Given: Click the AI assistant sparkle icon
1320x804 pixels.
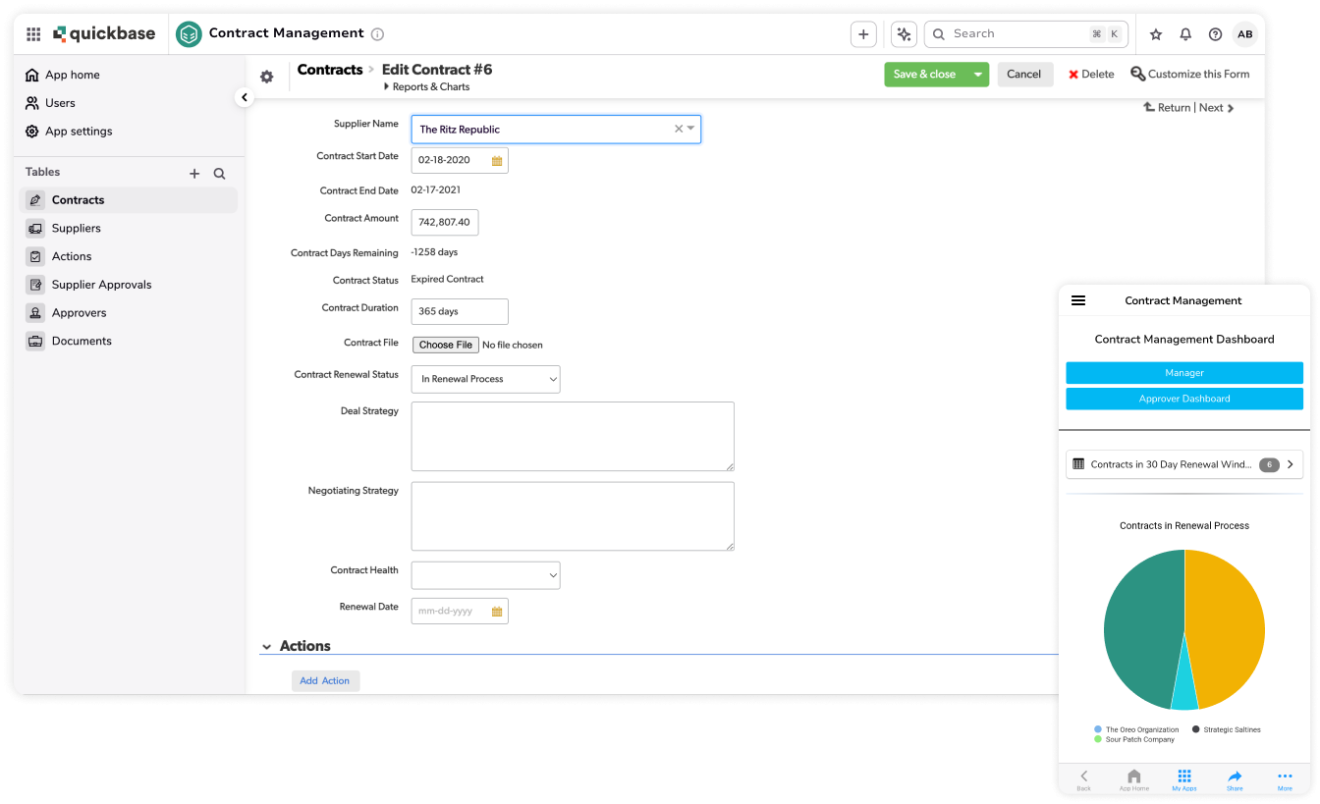Looking at the screenshot, I should (x=903, y=33).
